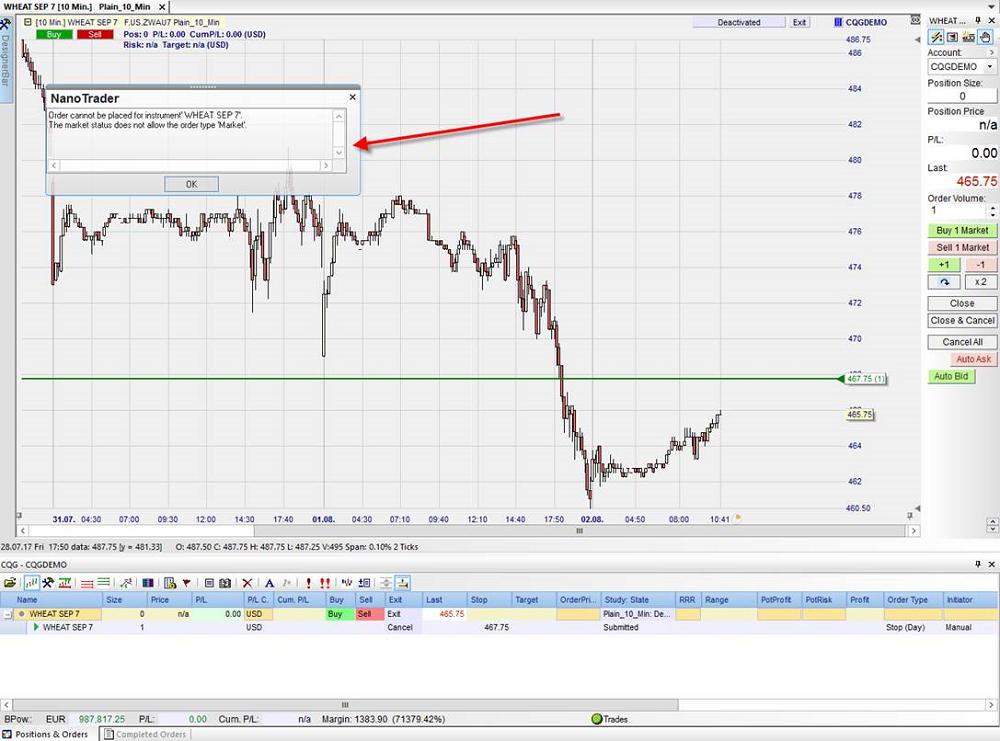Click the double red exclamation marks icon

(x=325, y=582)
